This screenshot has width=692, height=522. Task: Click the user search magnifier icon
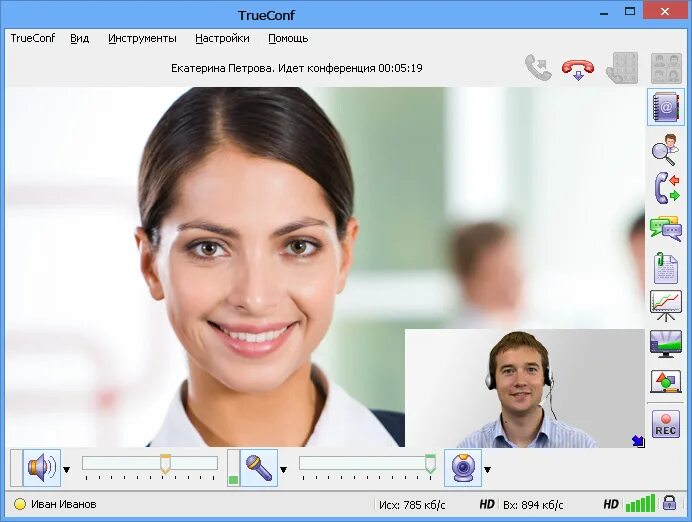666,150
